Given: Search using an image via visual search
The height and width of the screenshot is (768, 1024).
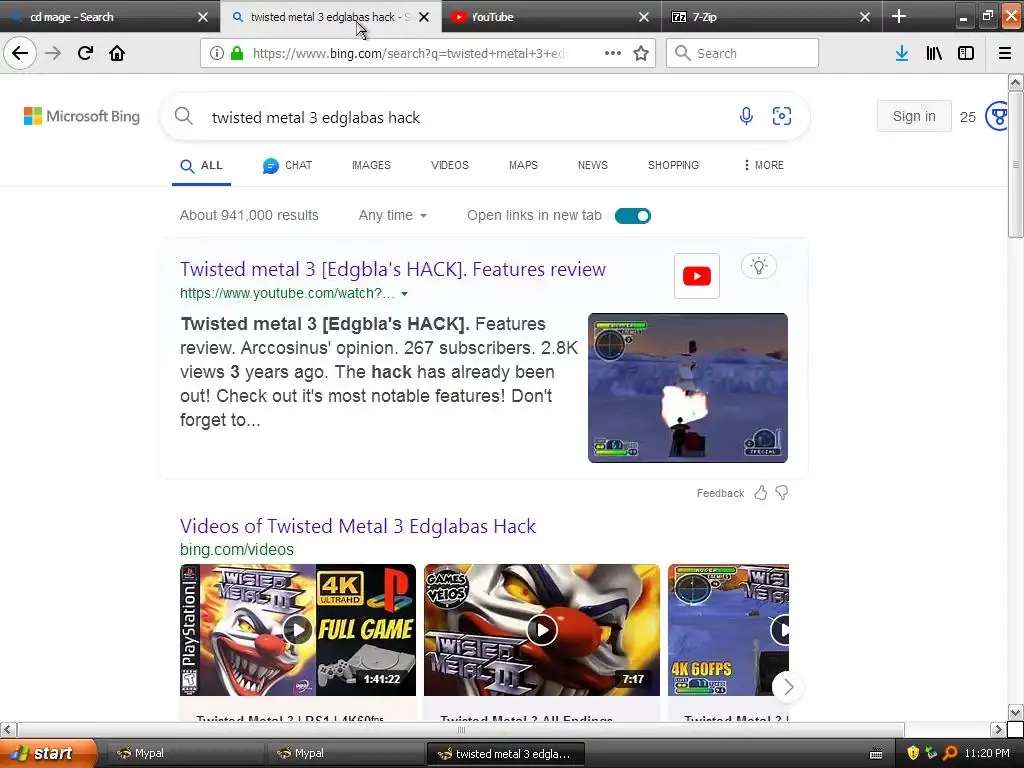Looking at the screenshot, I should click(782, 116).
